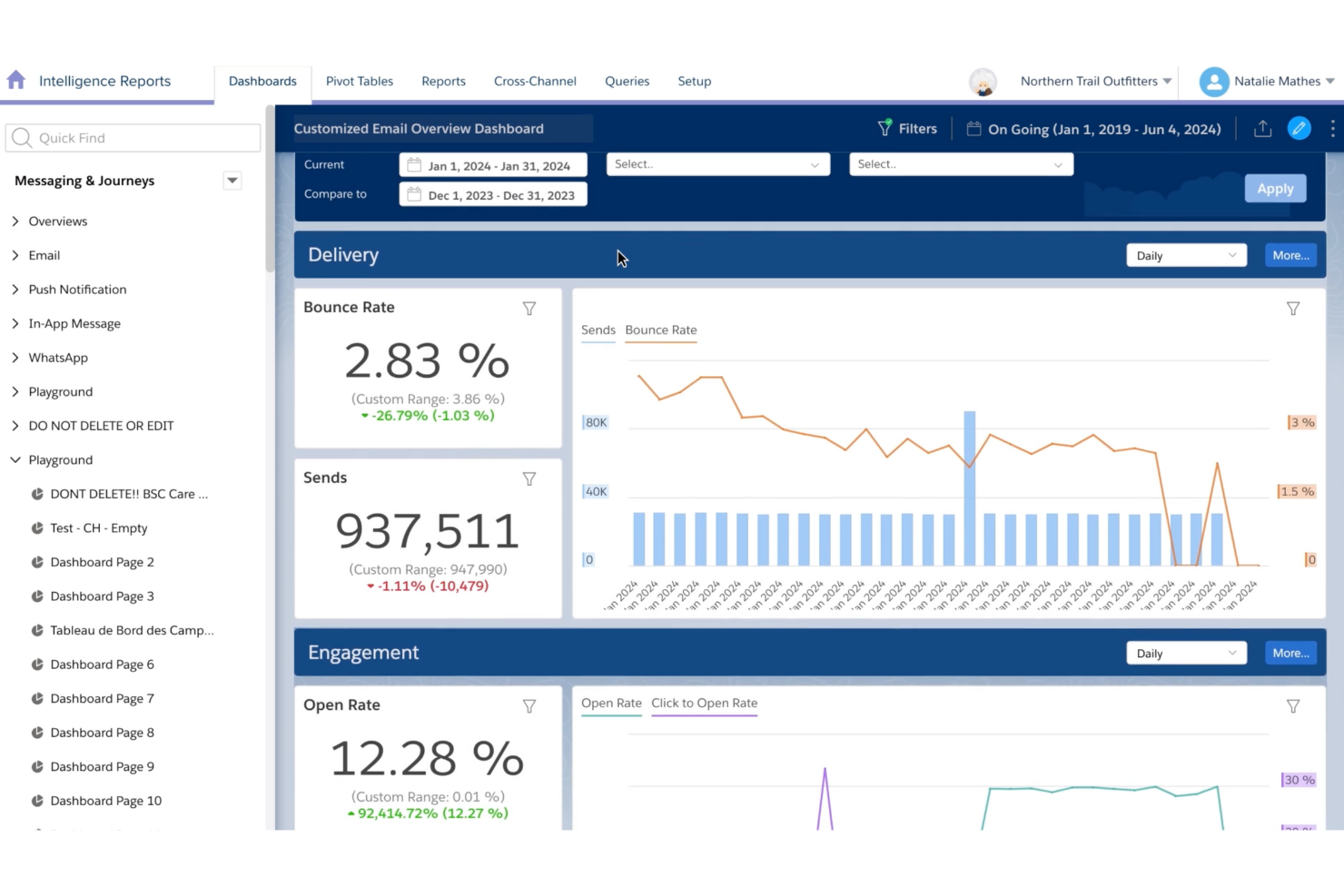Image resolution: width=1344 pixels, height=896 pixels.
Task: Click the pie chart icon beside Dashboard Page 6
Action: coord(36,664)
